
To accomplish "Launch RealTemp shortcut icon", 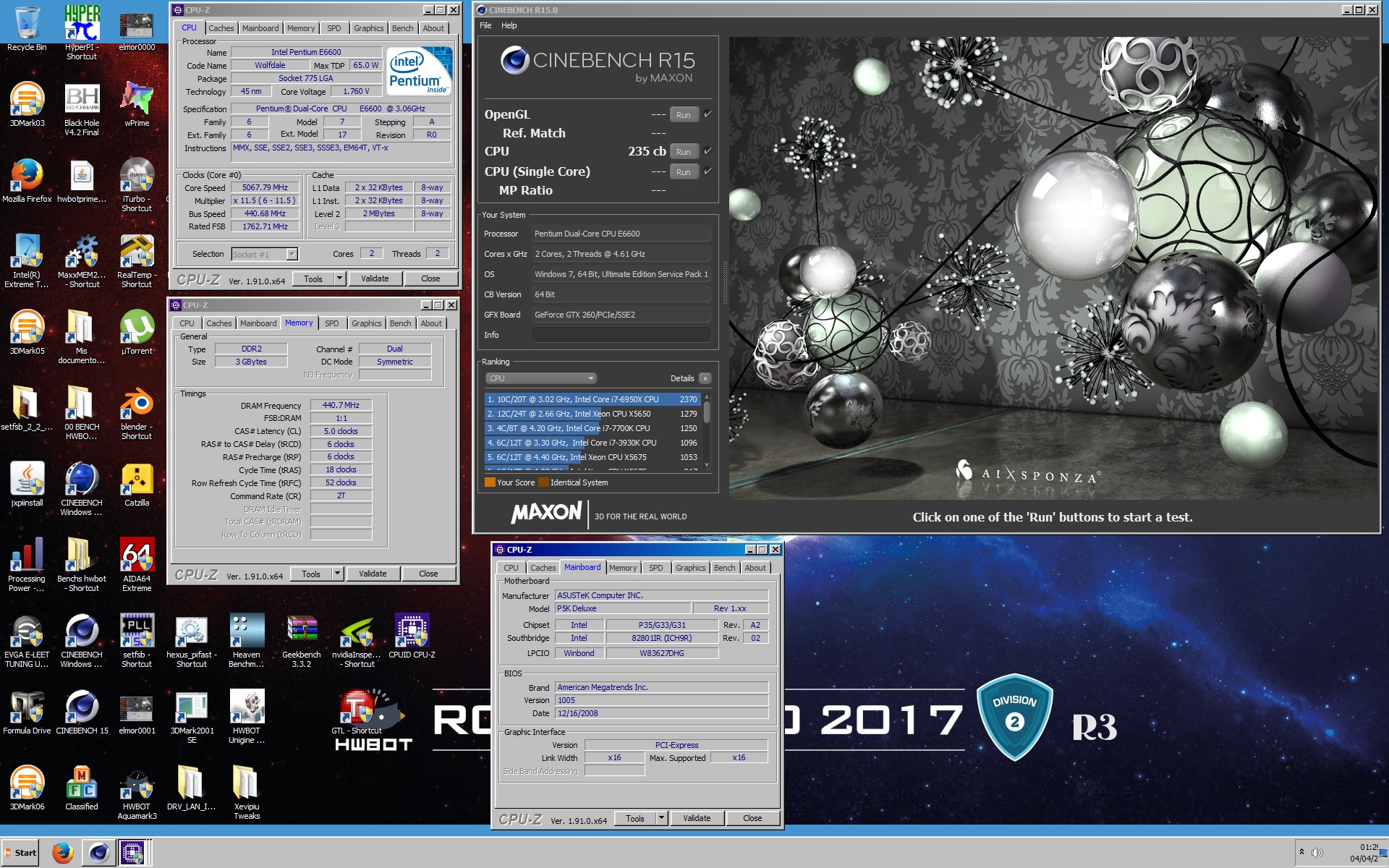I will (x=137, y=261).
